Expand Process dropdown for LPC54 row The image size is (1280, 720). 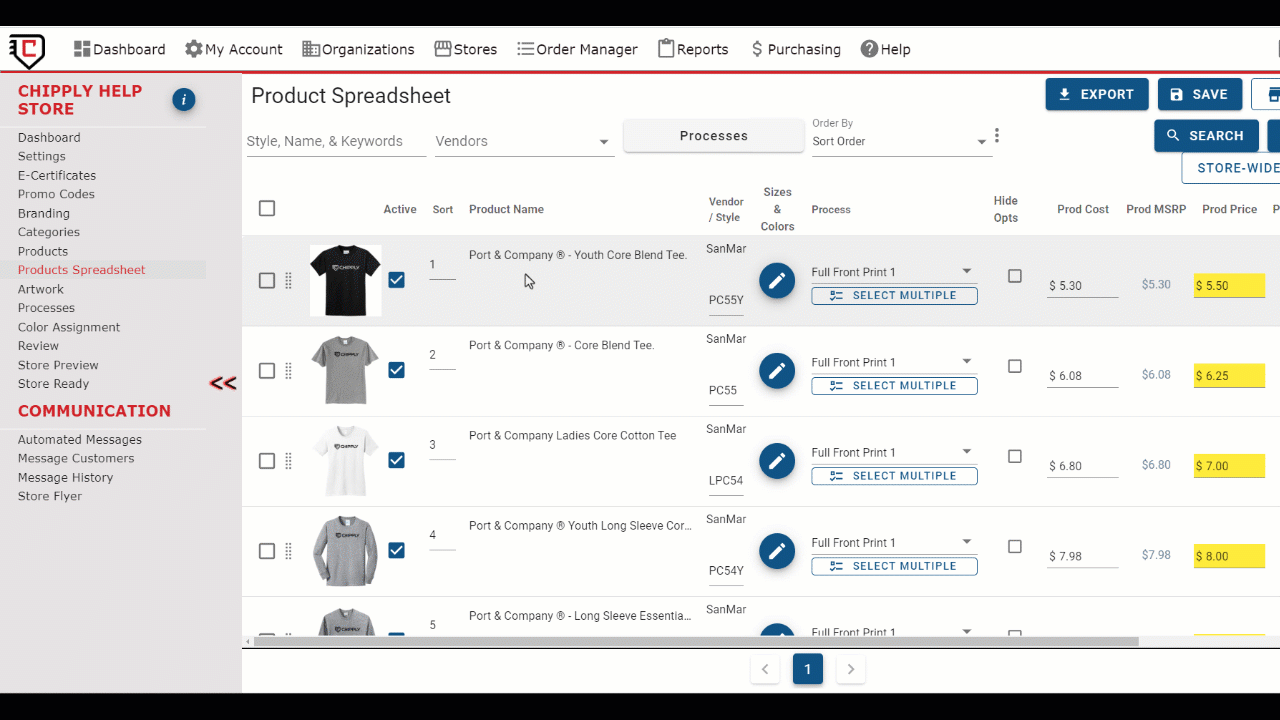coord(893,452)
